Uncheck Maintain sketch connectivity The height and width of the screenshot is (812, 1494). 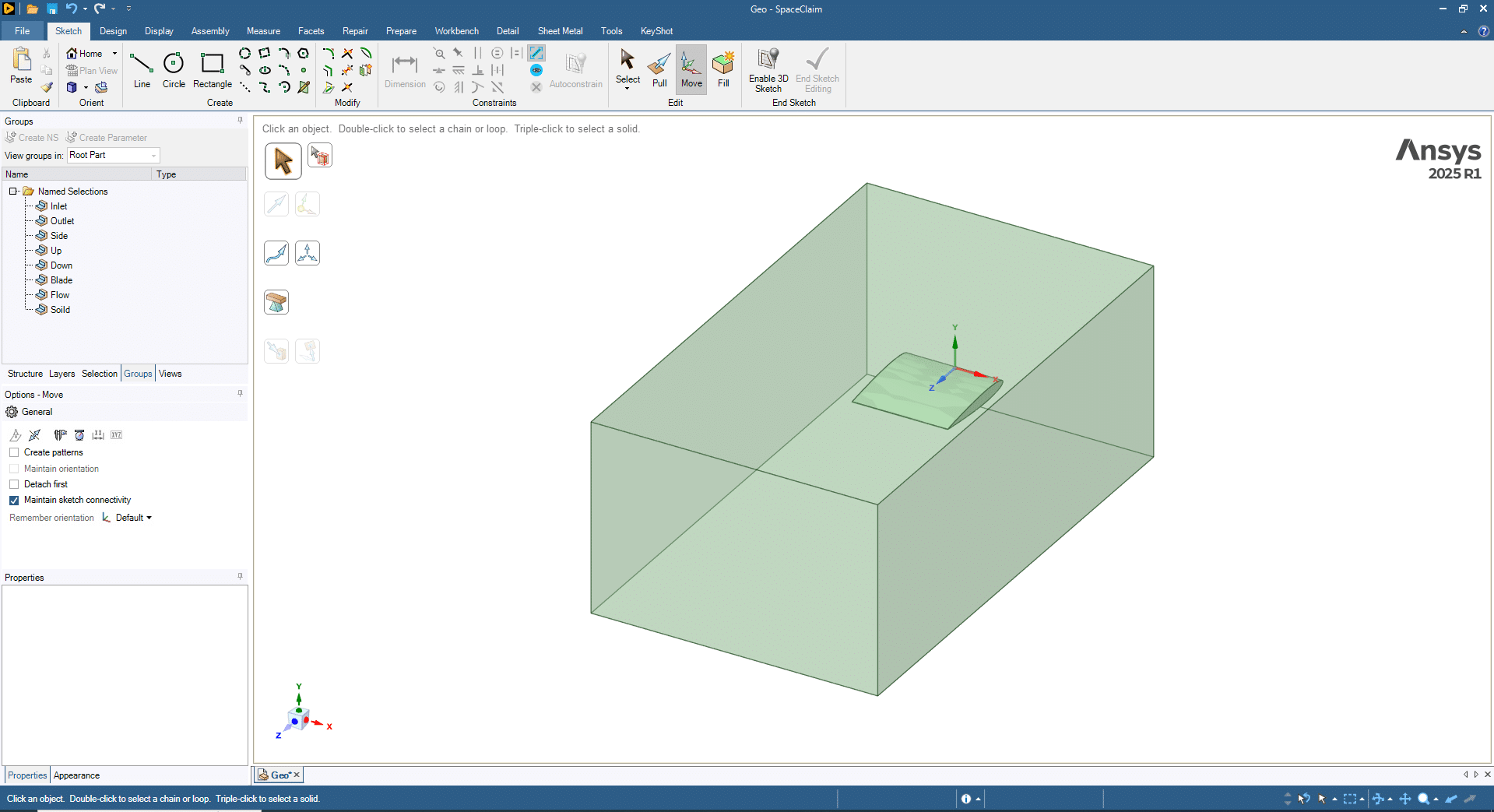[14, 501]
